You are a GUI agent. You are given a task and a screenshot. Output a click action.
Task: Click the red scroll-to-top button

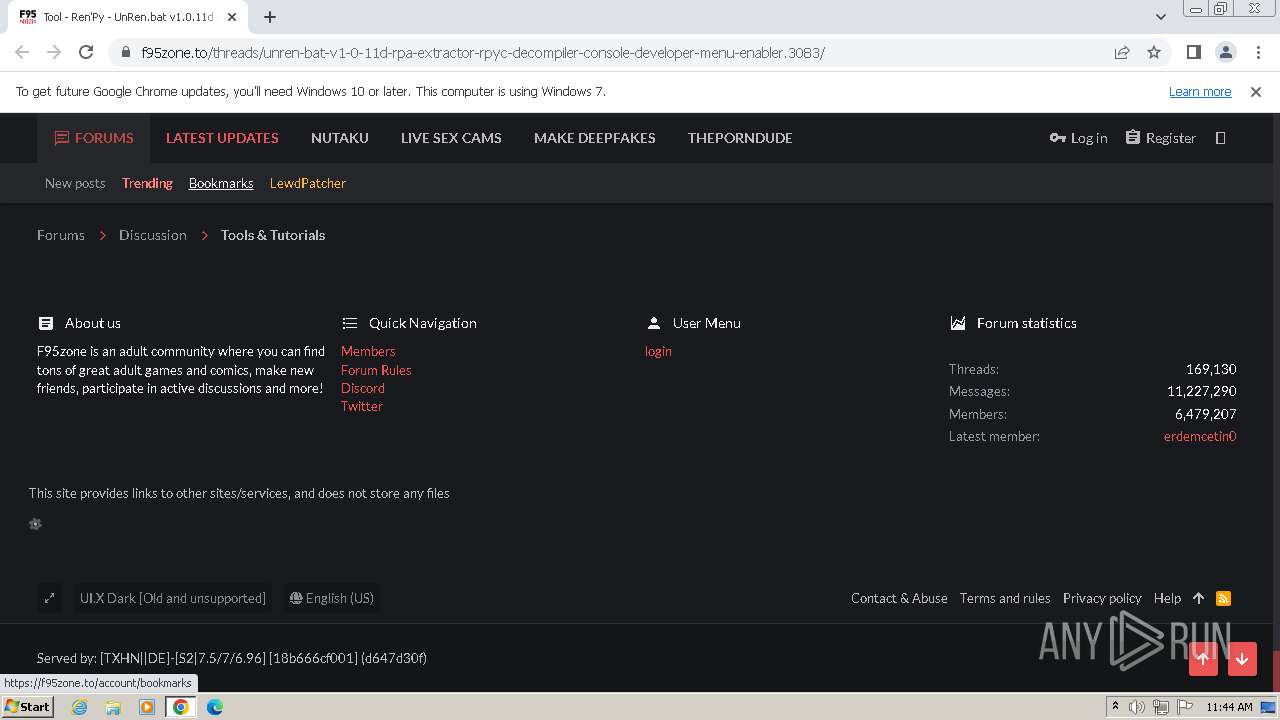pyautogui.click(x=1203, y=659)
